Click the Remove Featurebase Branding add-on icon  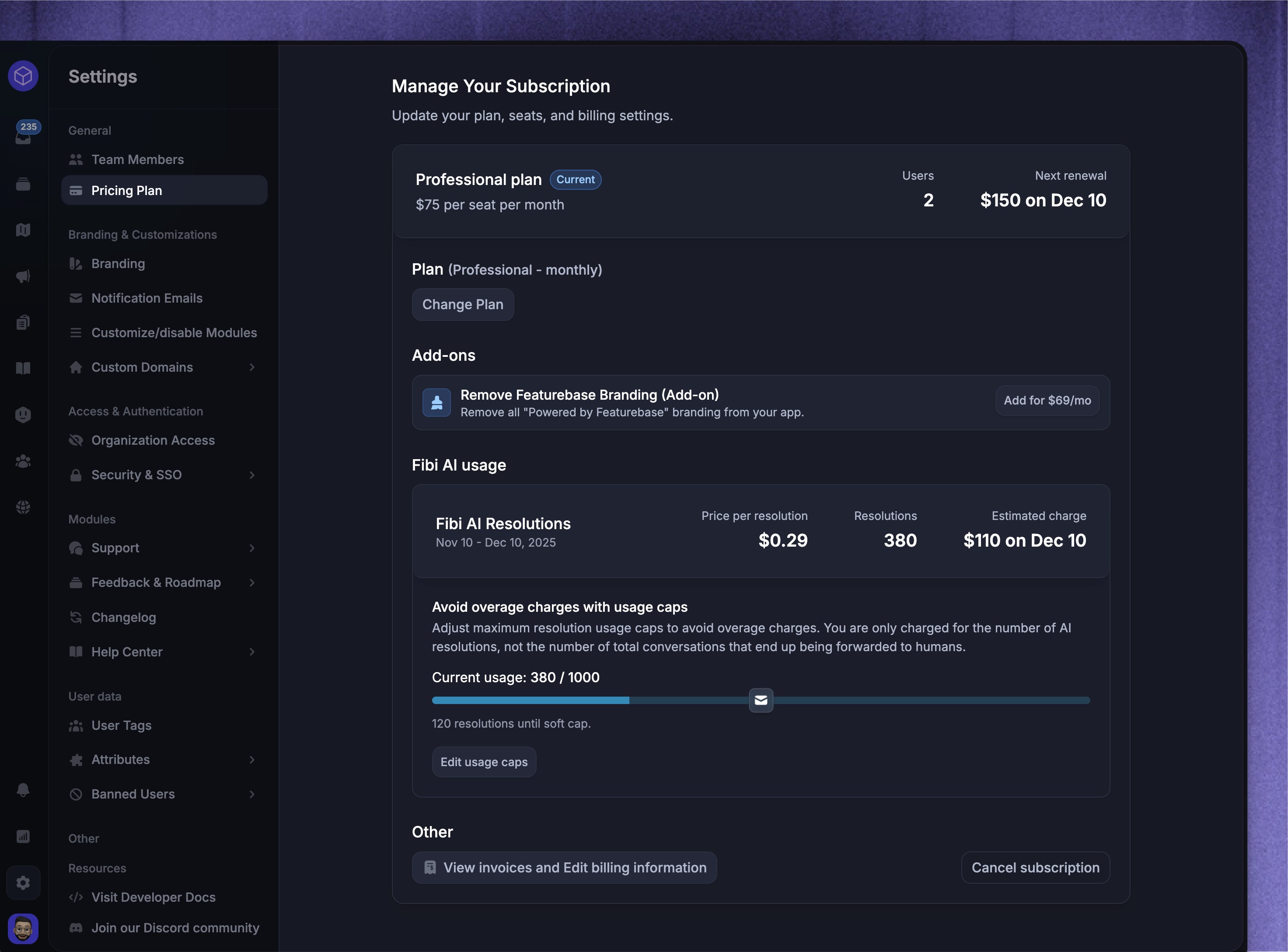point(437,402)
